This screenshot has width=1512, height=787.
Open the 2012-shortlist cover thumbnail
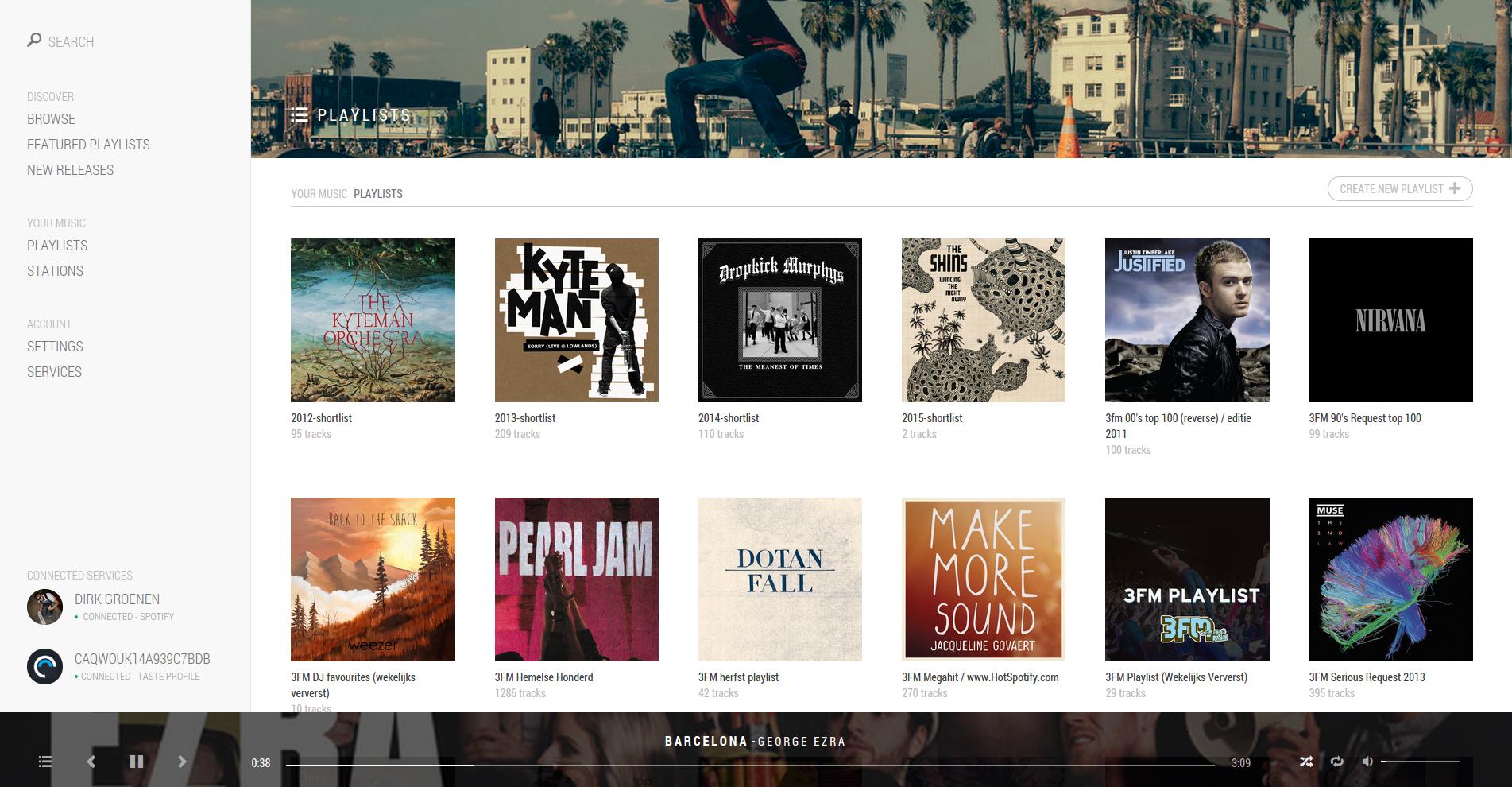click(373, 320)
